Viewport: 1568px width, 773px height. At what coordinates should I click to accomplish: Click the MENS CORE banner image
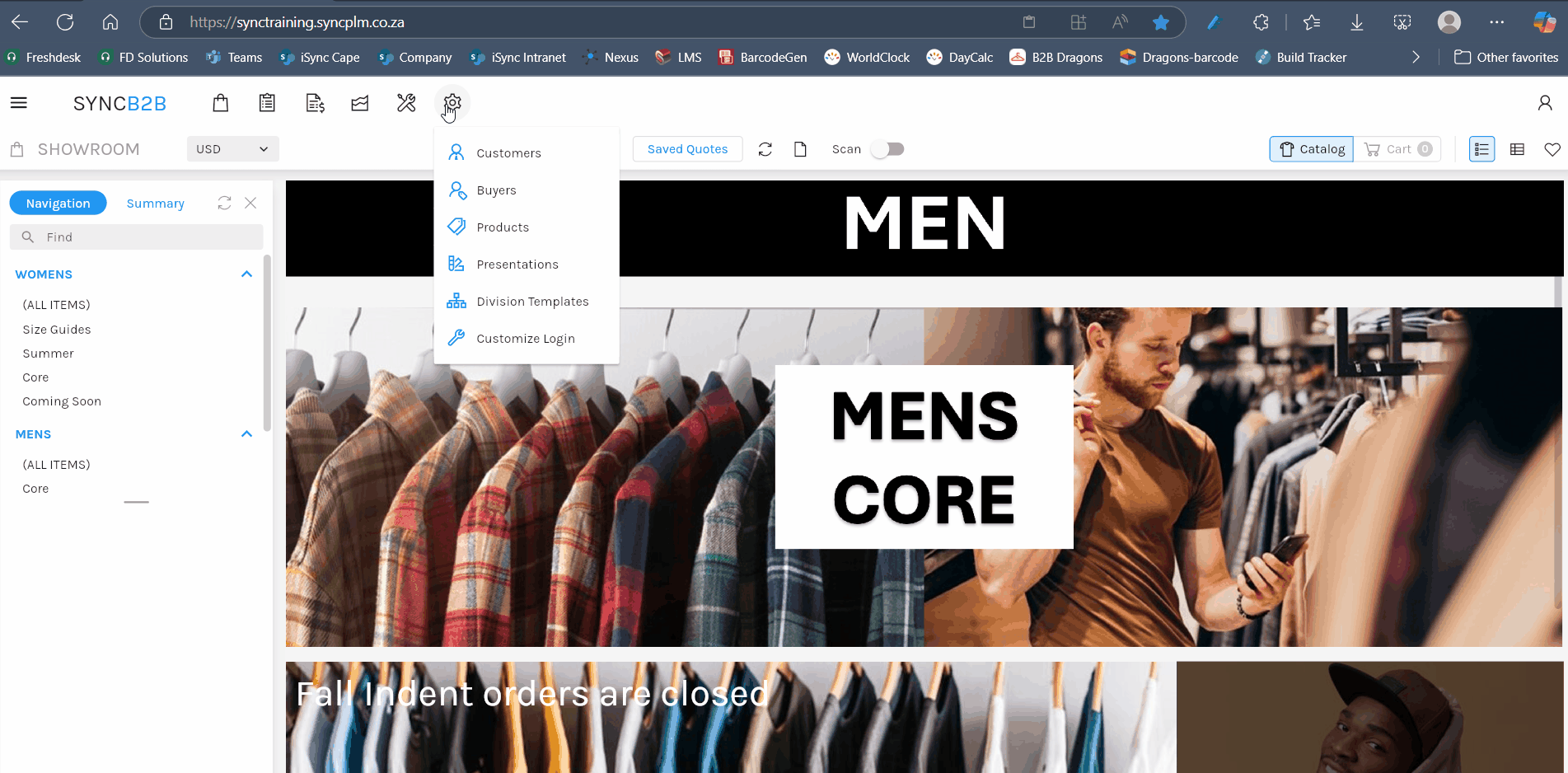(x=924, y=477)
